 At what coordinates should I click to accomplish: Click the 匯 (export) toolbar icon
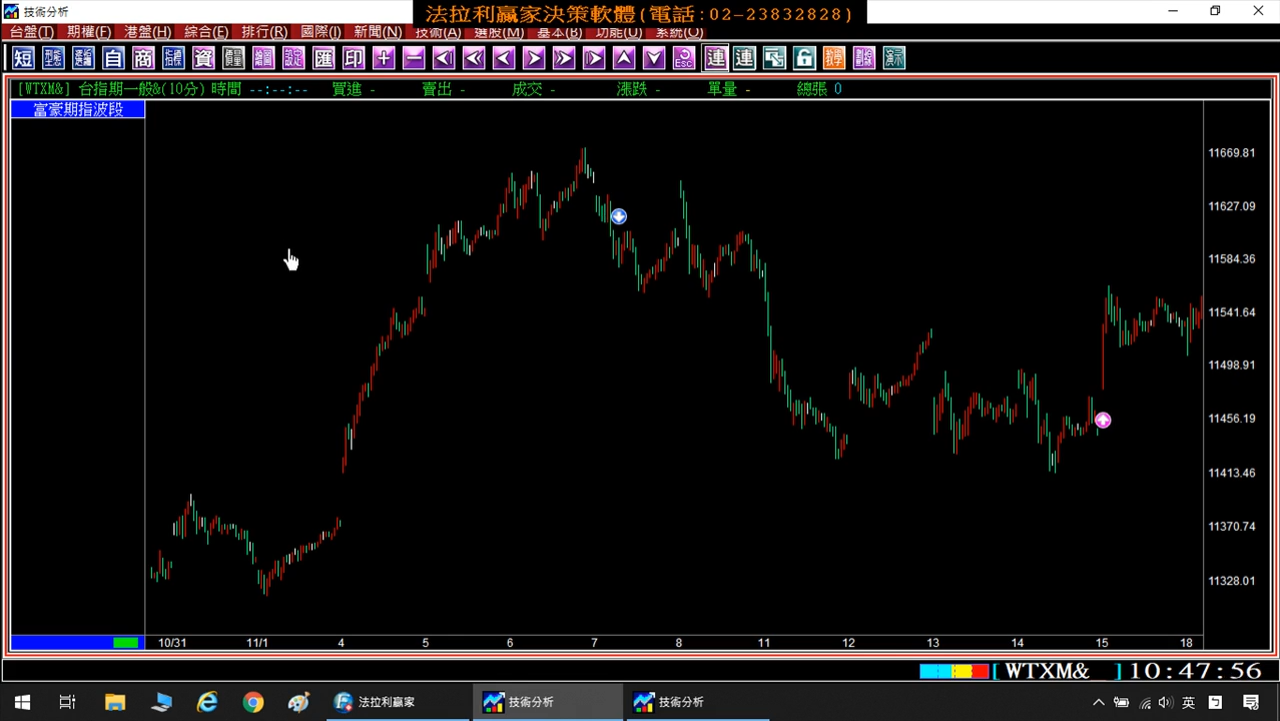tap(323, 58)
